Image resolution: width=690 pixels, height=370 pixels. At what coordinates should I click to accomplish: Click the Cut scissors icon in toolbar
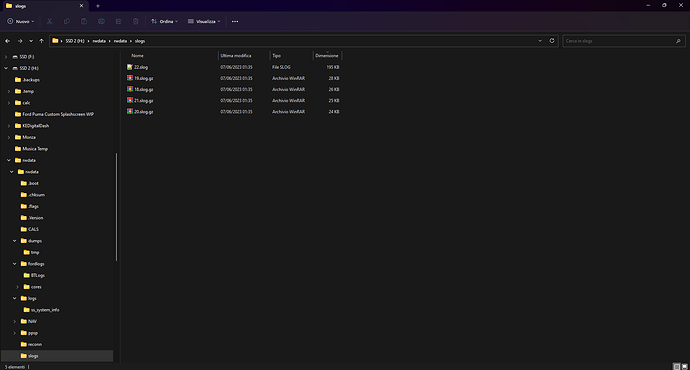[x=49, y=21]
